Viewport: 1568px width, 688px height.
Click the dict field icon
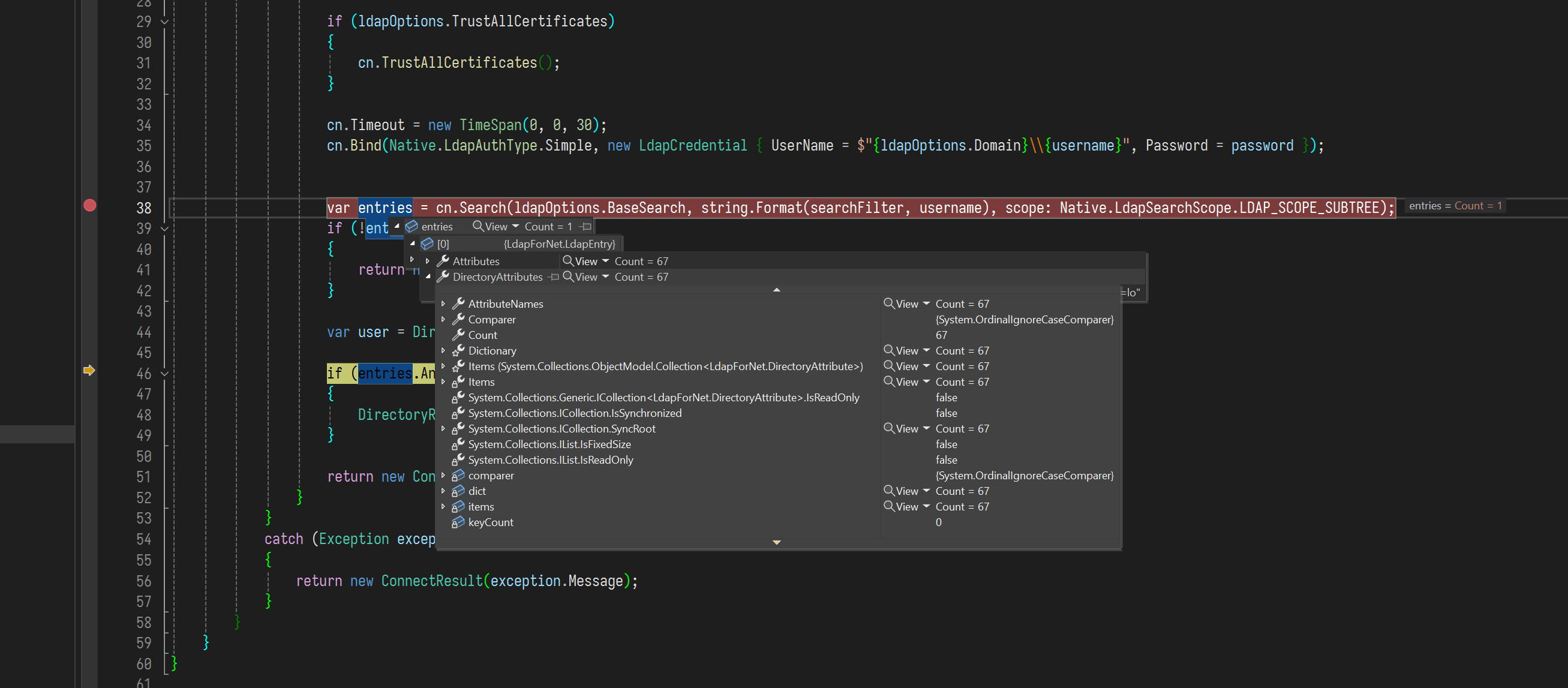tap(458, 491)
